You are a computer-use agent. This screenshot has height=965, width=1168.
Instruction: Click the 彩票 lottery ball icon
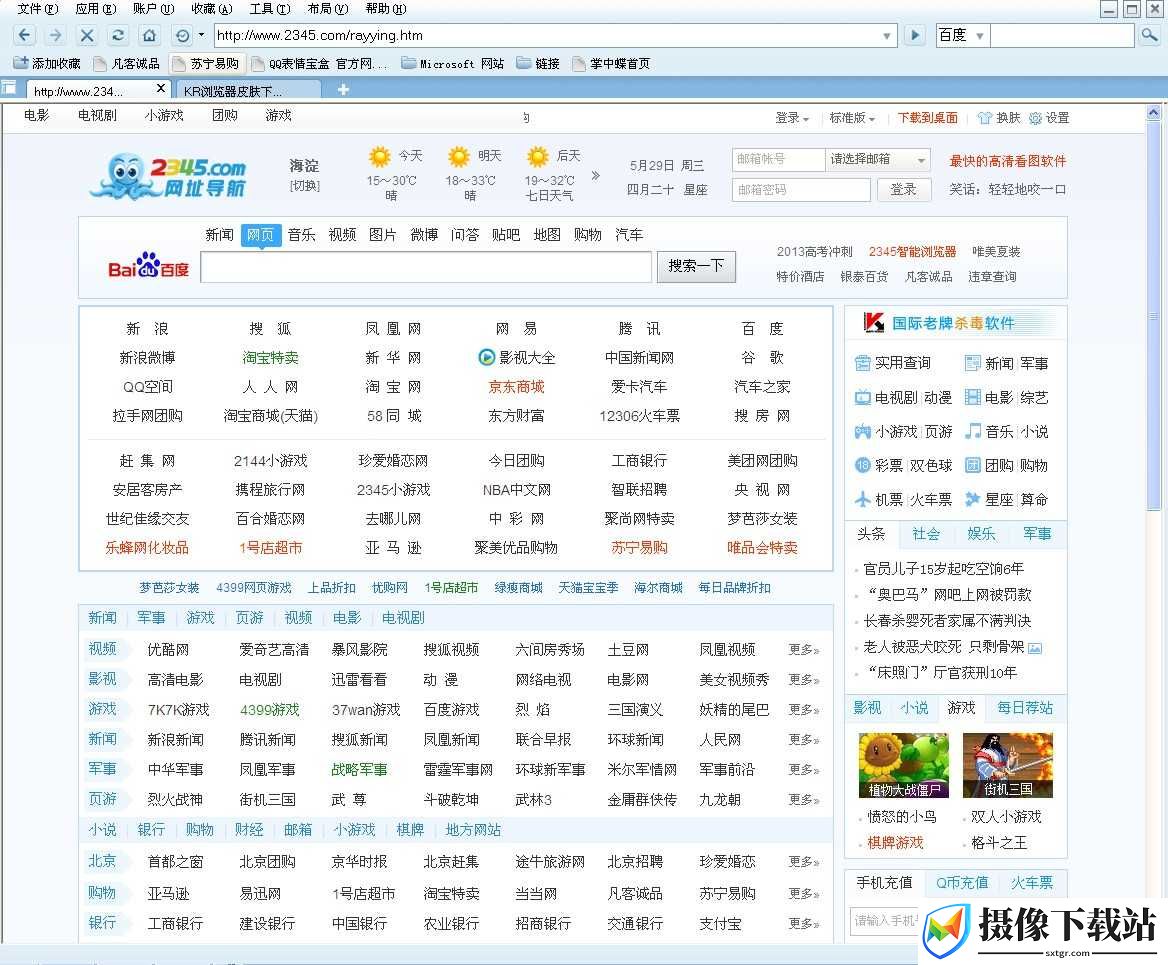(x=863, y=465)
